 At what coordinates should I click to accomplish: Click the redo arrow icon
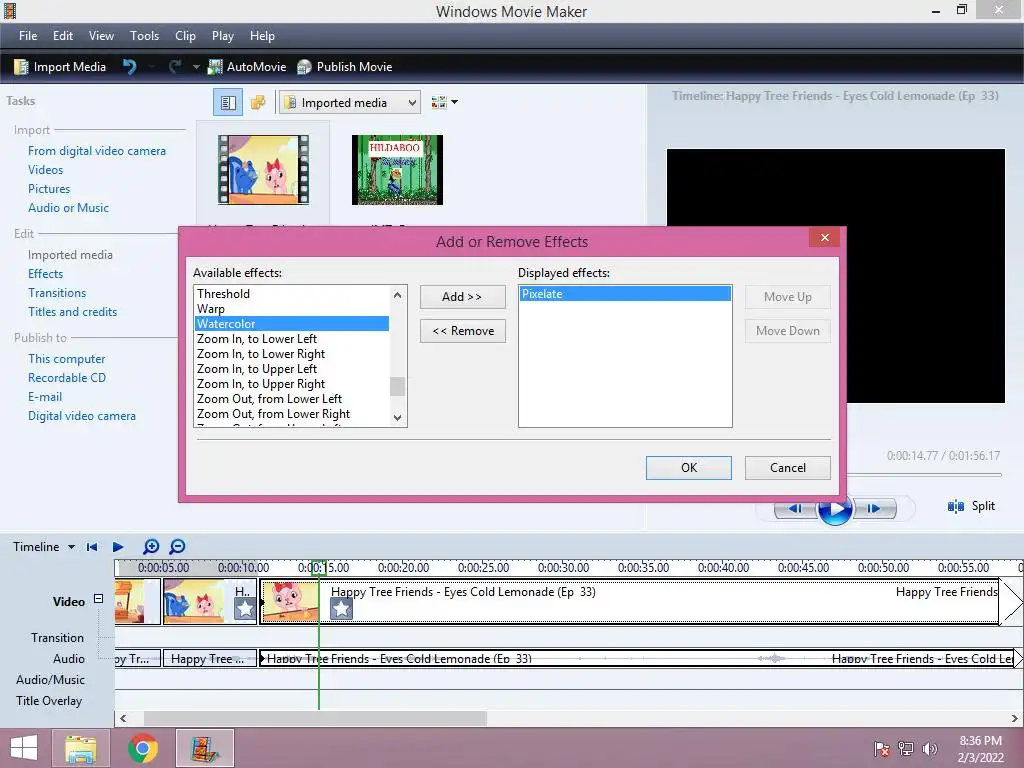[x=175, y=67]
